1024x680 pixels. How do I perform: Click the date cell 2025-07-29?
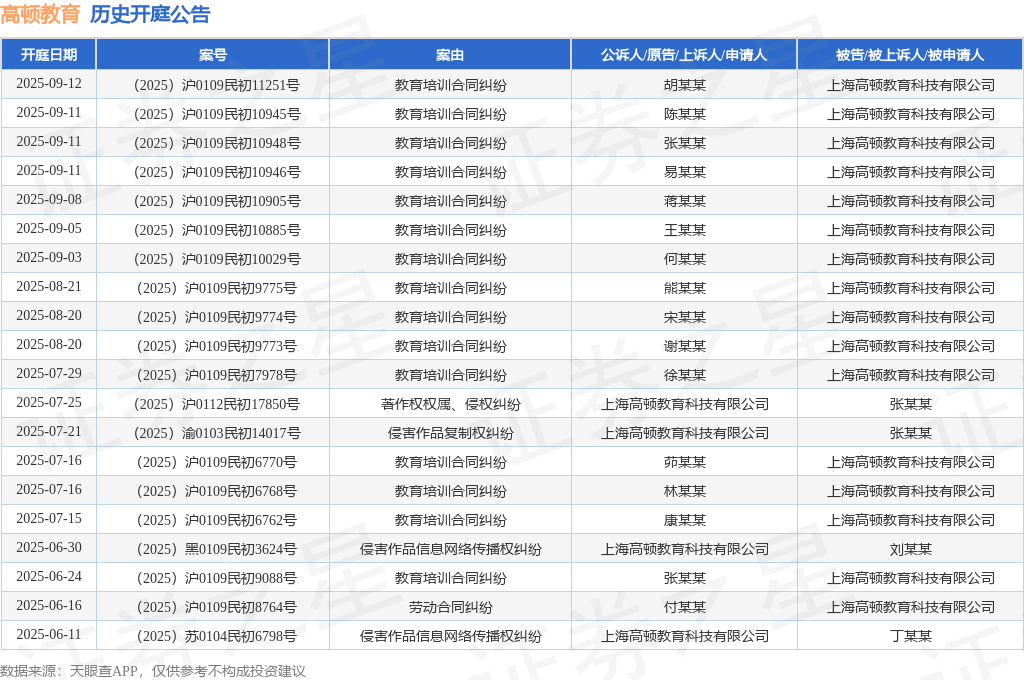49,374
